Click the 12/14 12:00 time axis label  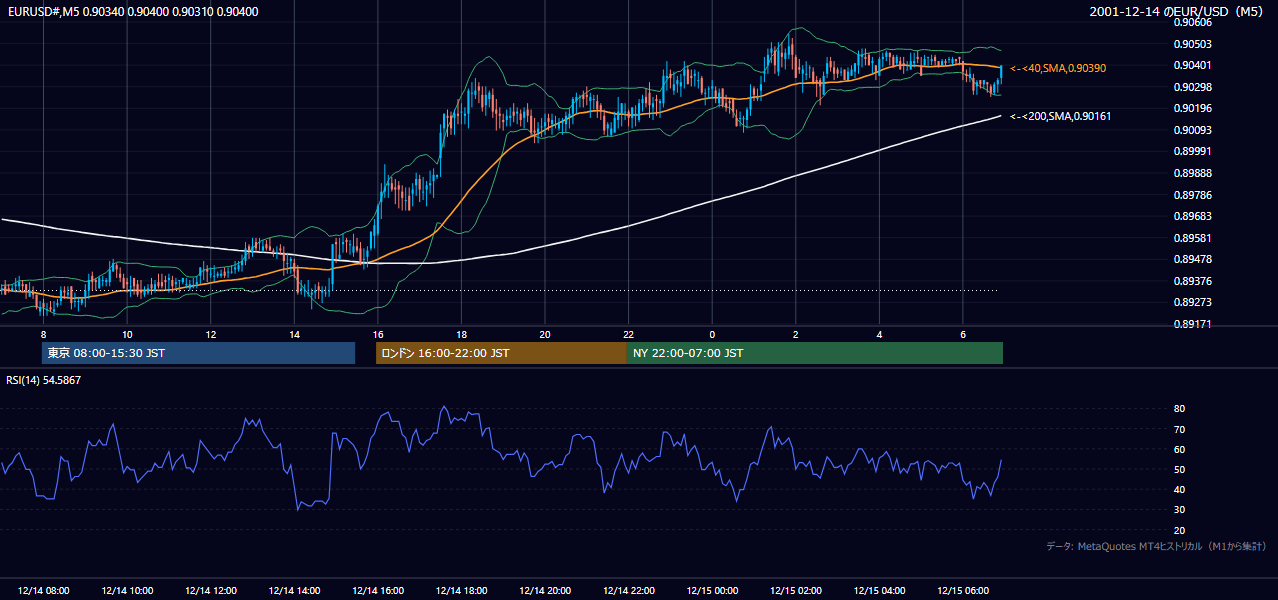tap(211, 591)
